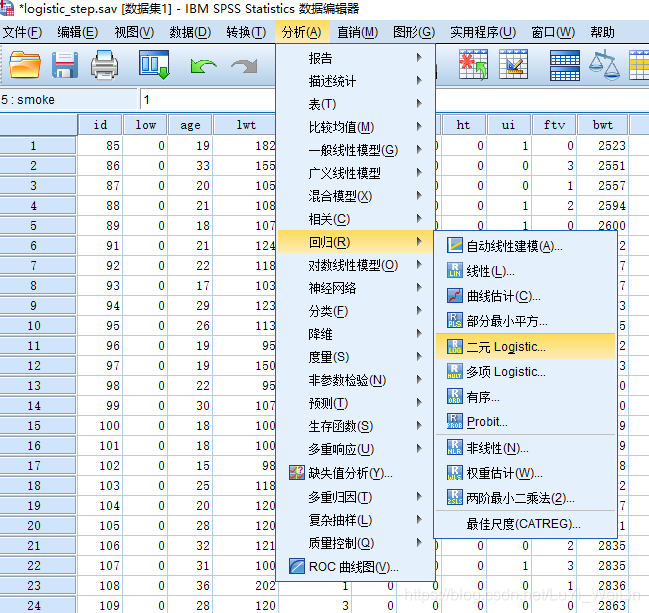Viewport: 649px width, 613px height.
Task: Choose 曲线估计(C)... option
Action: click(x=526, y=296)
